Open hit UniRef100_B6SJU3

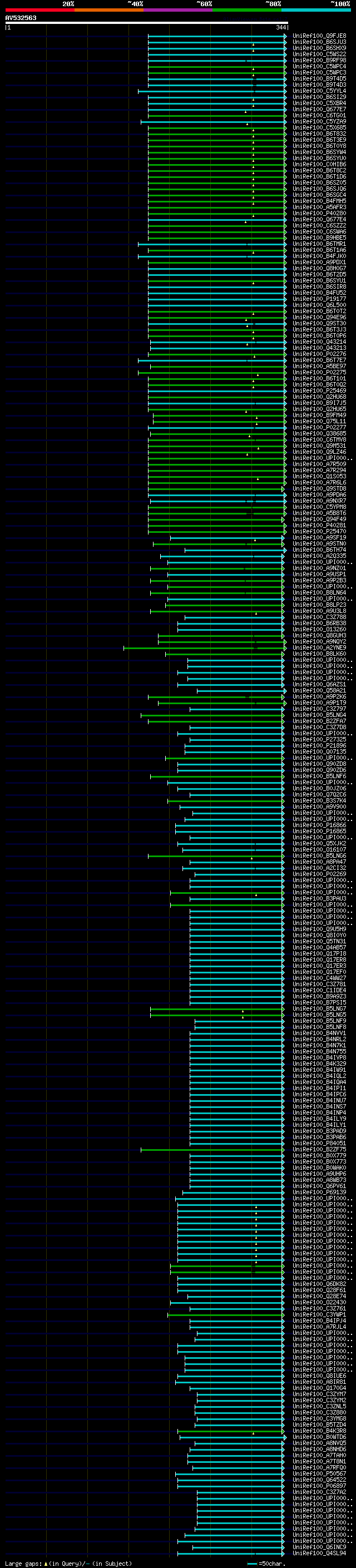319,42
